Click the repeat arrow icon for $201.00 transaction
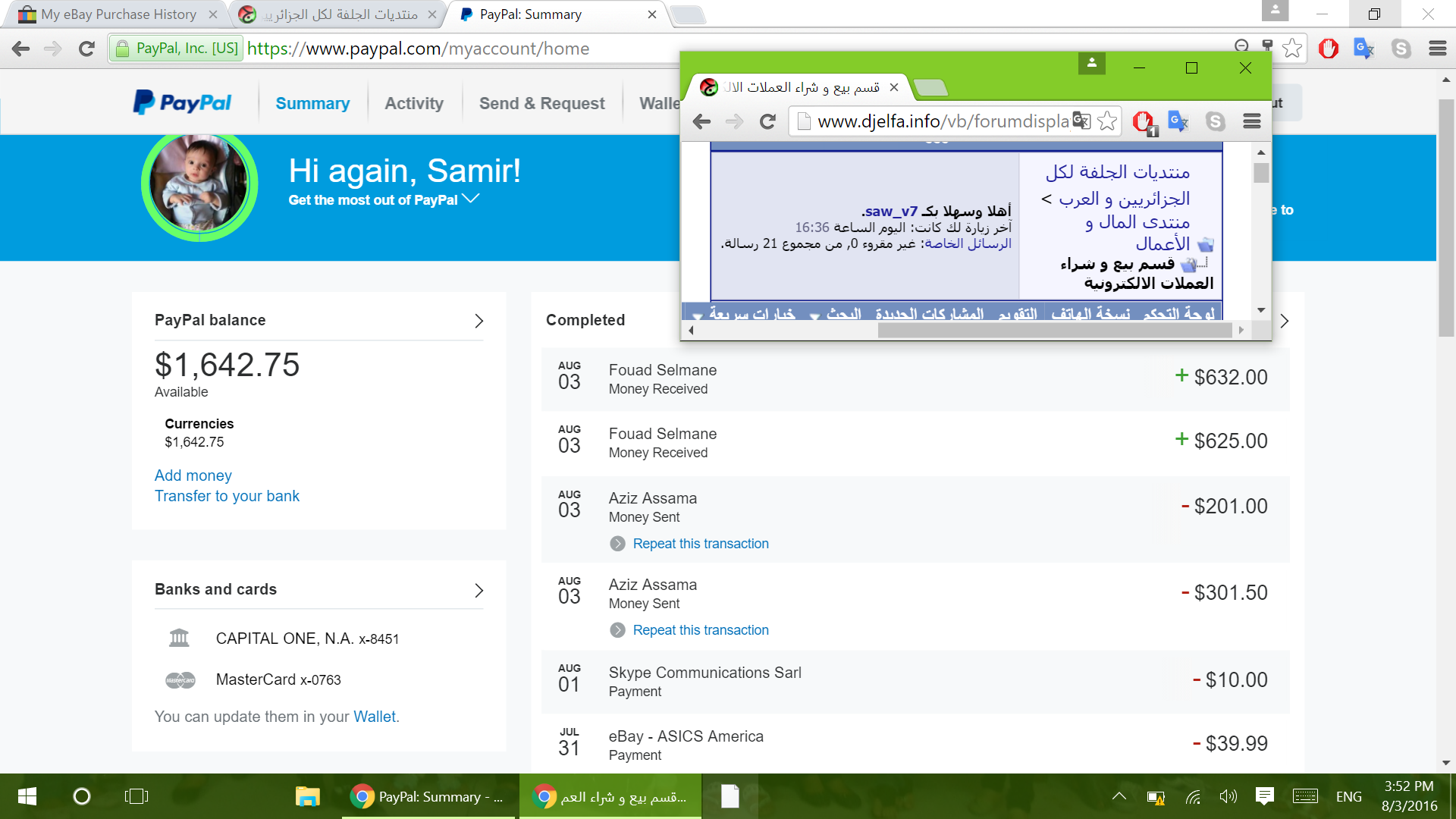The height and width of the screenshot is (819, 1456). [x=617, y=544]
